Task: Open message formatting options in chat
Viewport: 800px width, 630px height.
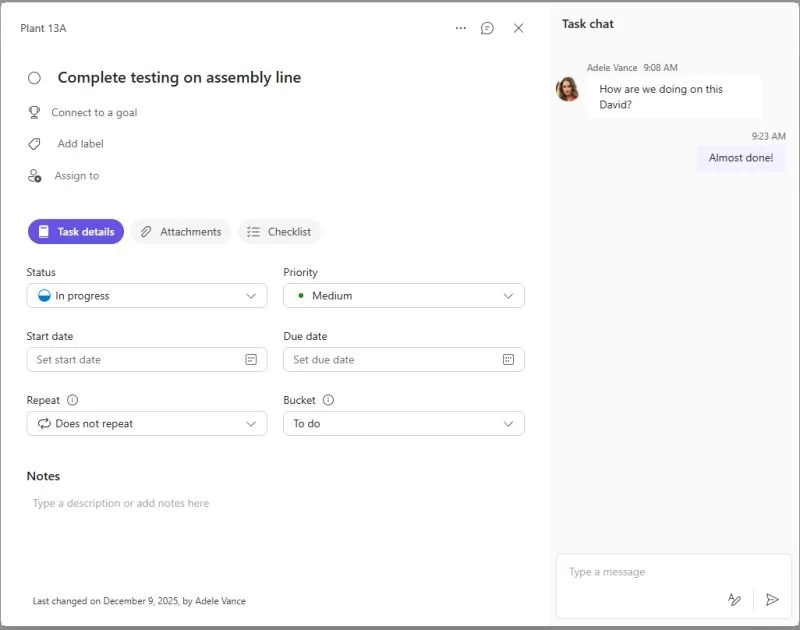Action: tap(735, 599)
